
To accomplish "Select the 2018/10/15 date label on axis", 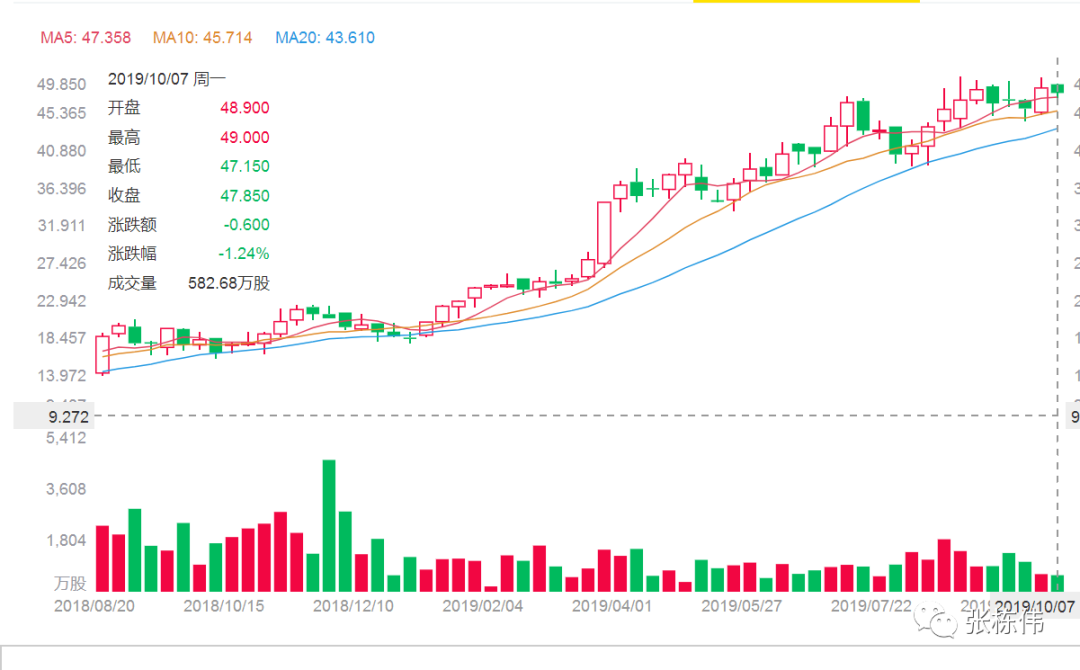I will point(224,606).
